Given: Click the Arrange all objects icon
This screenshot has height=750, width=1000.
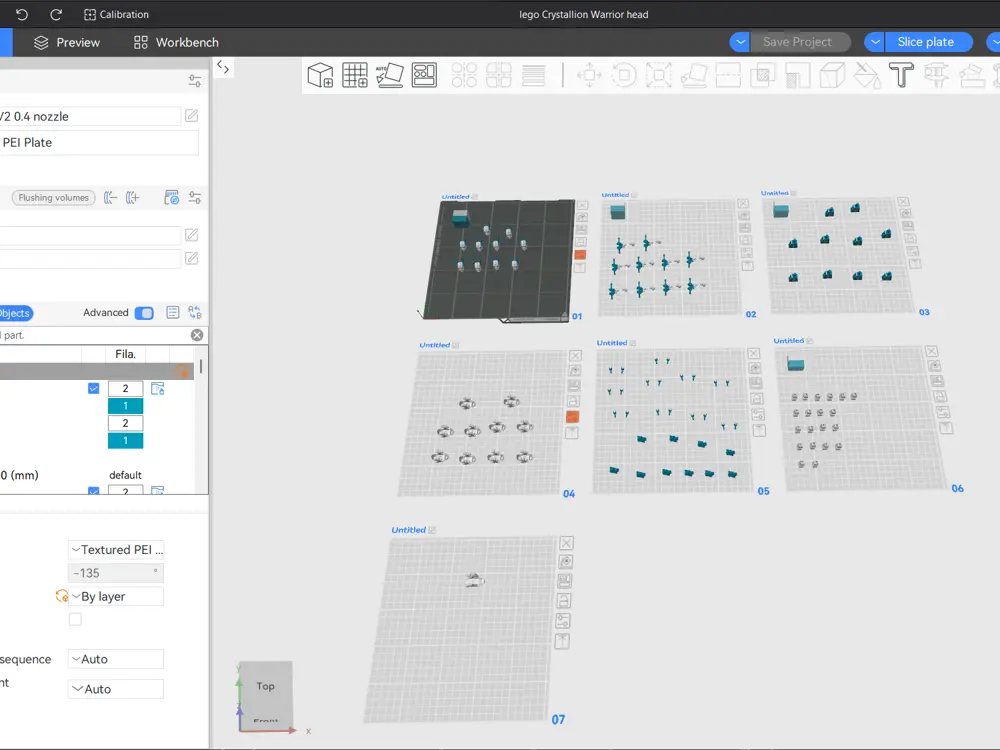Looking at the screenshot, I should [x=424, y=75].
